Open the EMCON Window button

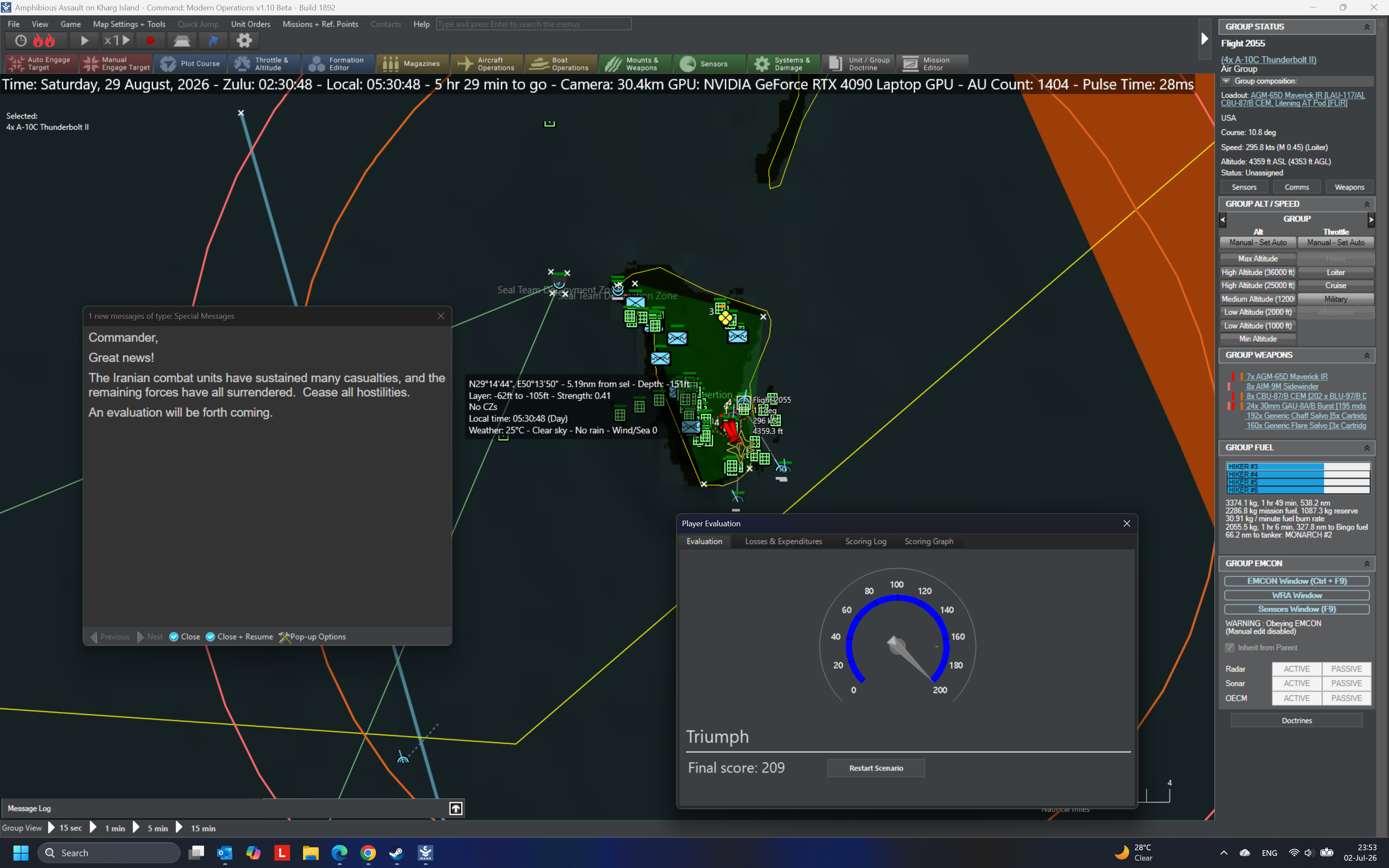(x=1297, y=581)
